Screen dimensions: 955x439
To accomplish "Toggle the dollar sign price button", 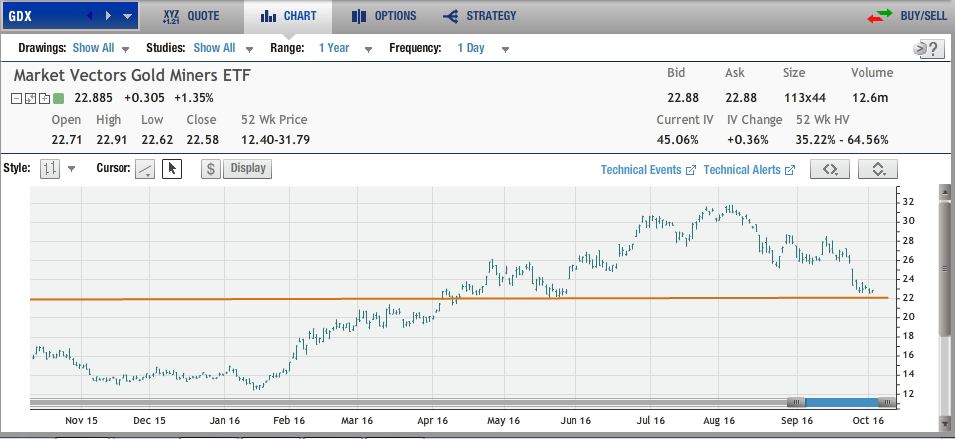I will point(211,169).
